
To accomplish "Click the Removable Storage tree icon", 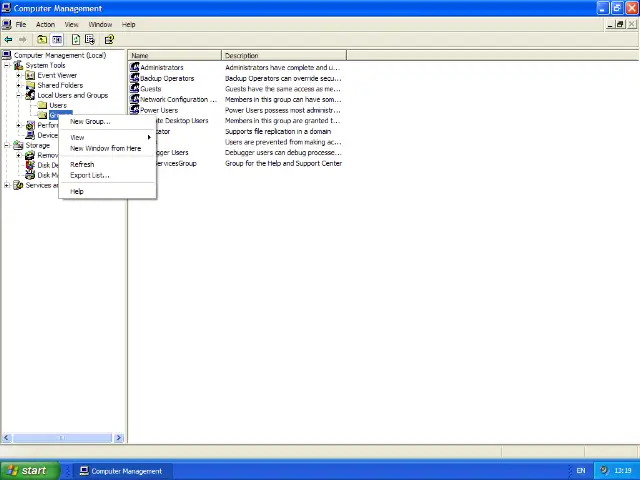I will pos(30,155).
